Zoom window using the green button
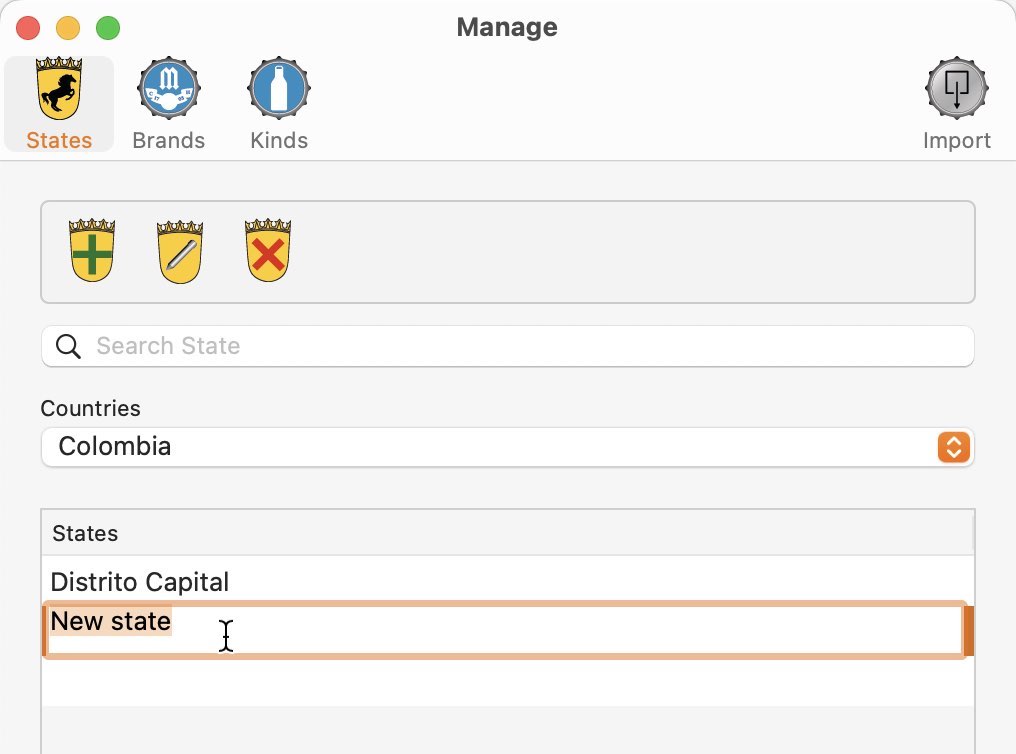Screen dimensions: 1016x754 108,28
